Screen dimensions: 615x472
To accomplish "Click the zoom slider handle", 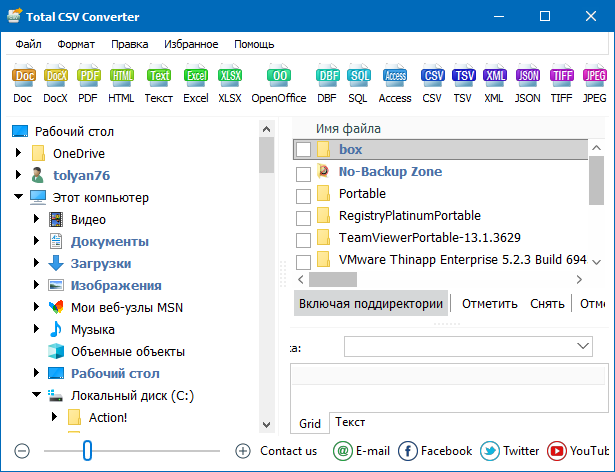I will pos(88,451).
